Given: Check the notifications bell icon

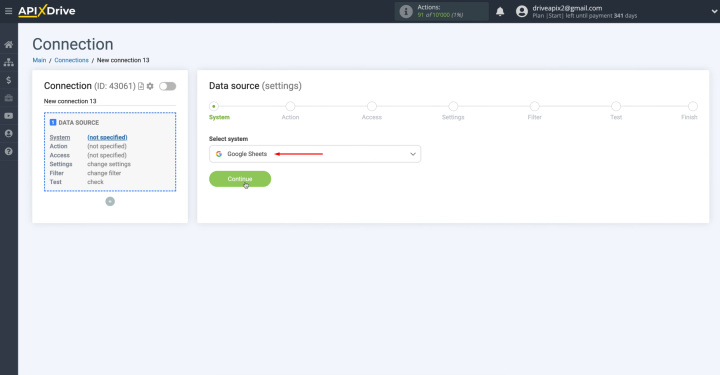Looking at the screenshot, I should [500, 11].
